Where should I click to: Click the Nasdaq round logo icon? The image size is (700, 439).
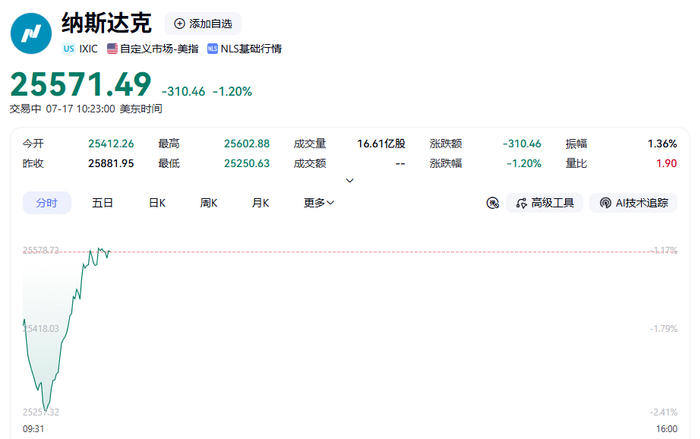31,33
